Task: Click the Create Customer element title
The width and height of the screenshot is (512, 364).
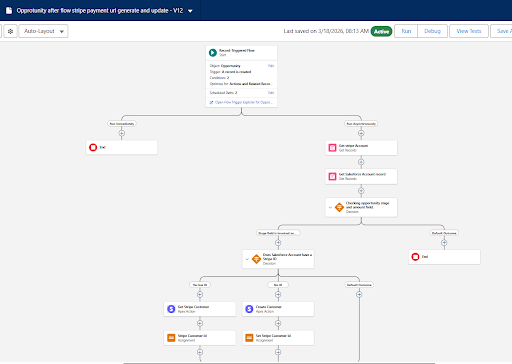Action: coord(269,307)
